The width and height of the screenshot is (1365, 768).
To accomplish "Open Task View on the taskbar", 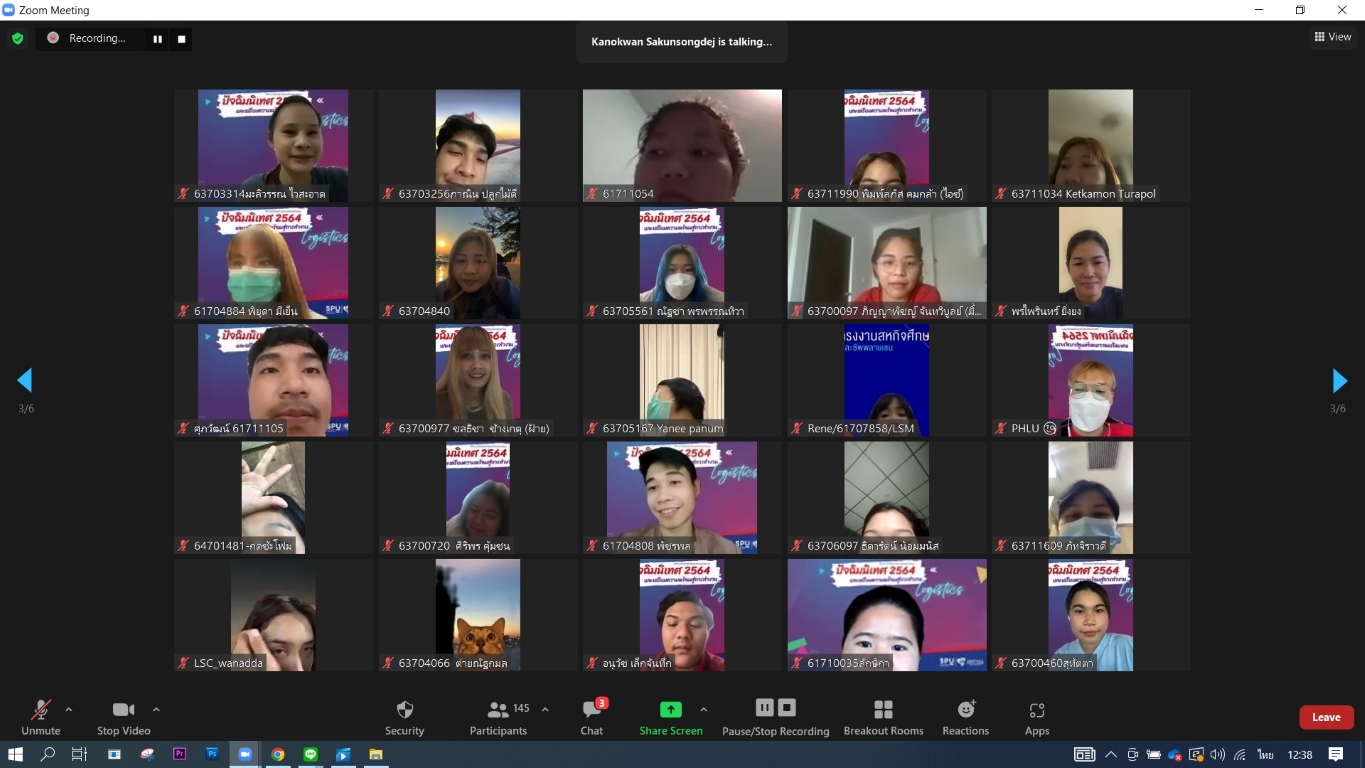I will (80, 754).
